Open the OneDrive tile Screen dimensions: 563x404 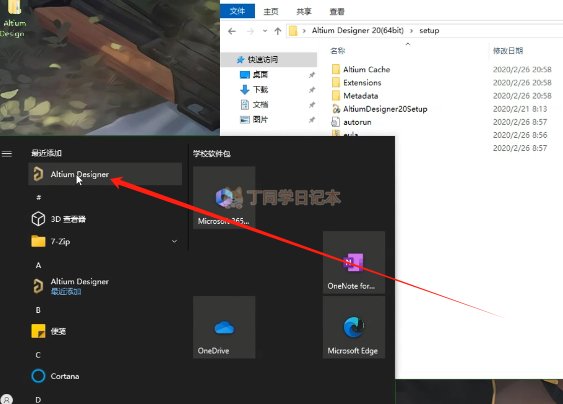[224, 327]
